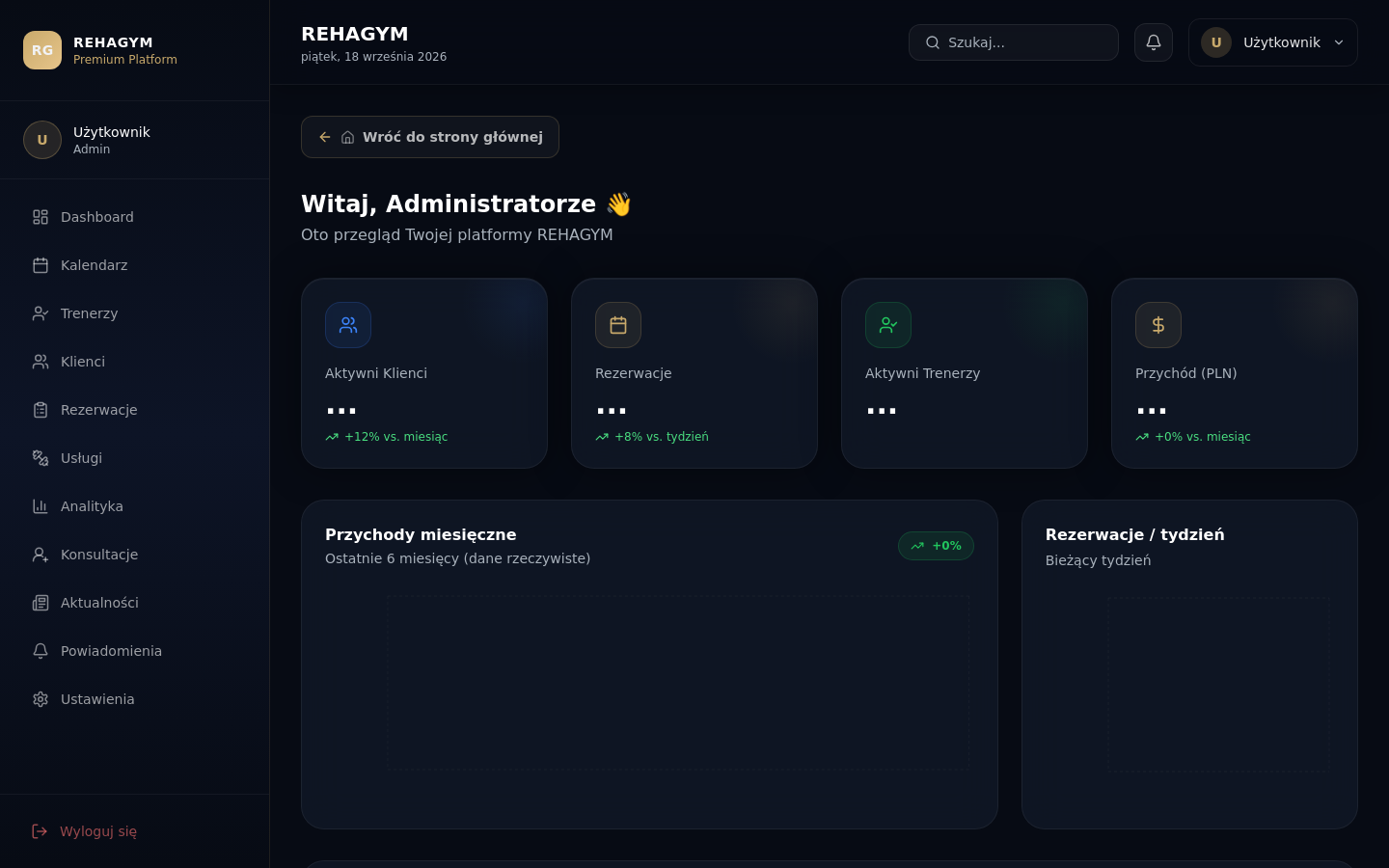Click the Ustawienia gear icon
The height and width of the screenshot is (868, 1389).
(x=41, y=699)
